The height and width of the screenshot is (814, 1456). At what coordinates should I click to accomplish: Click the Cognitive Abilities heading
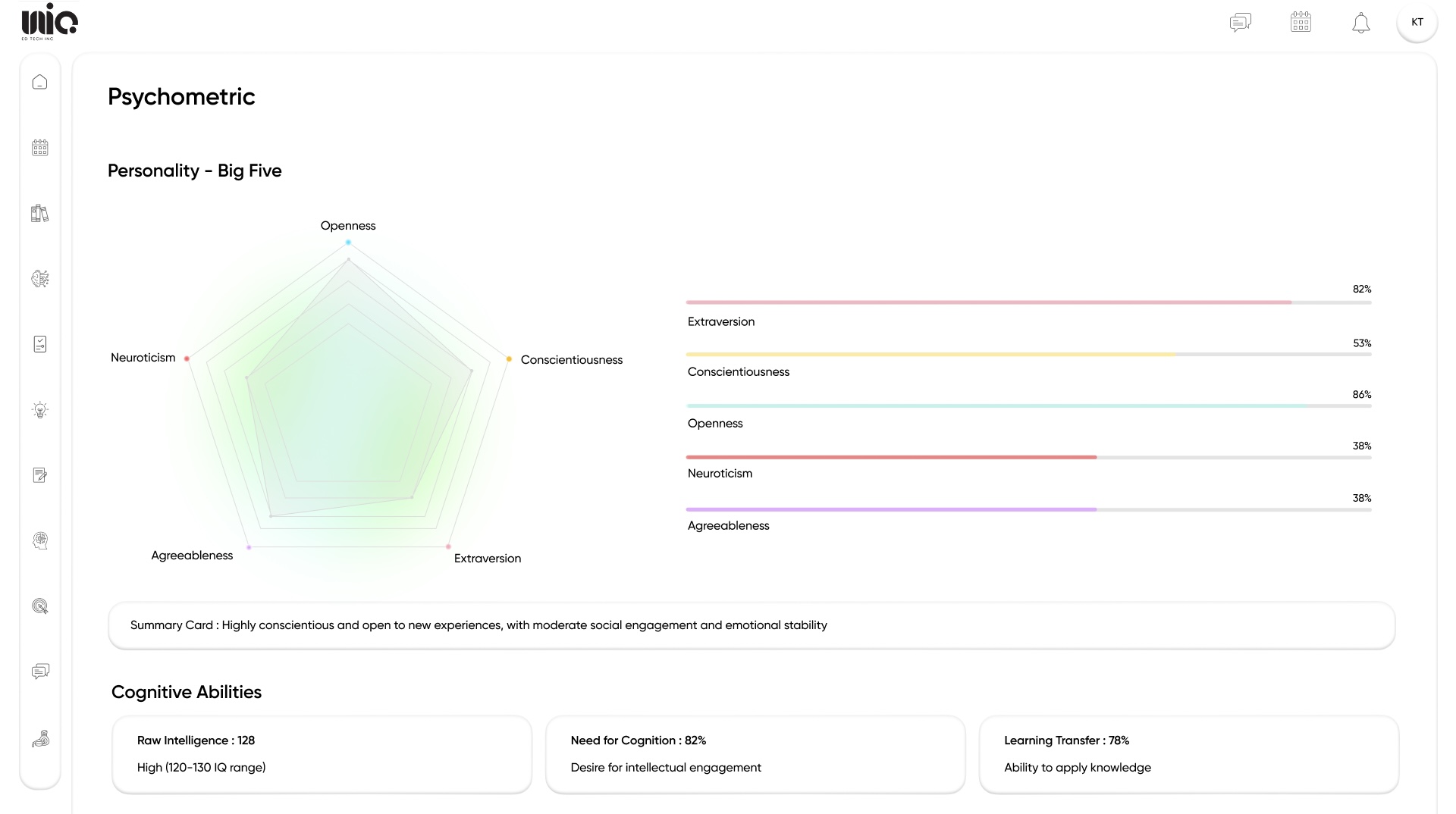coord(187,692)
